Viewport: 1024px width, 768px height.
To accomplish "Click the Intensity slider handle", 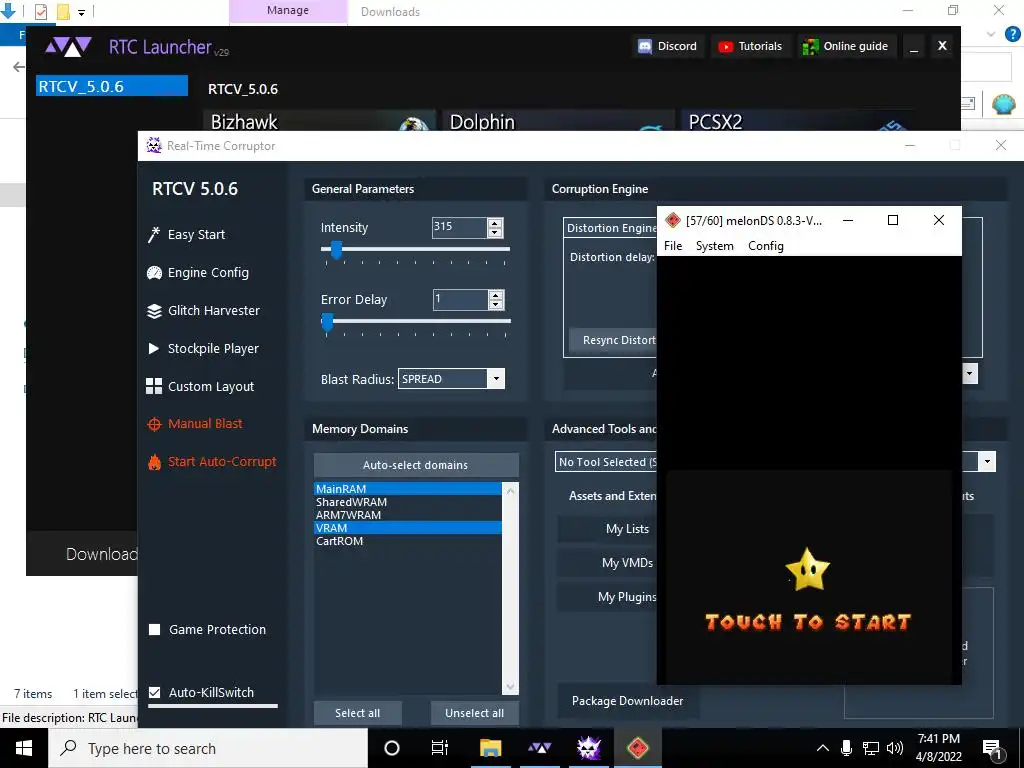I will click(x=336, y=250).
